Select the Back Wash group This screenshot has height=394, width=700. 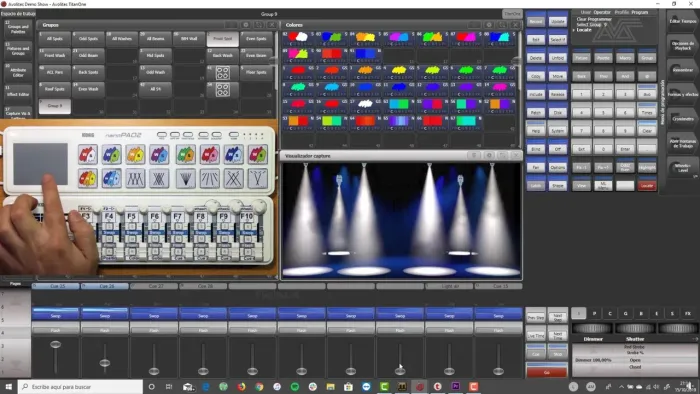(222, 55)
